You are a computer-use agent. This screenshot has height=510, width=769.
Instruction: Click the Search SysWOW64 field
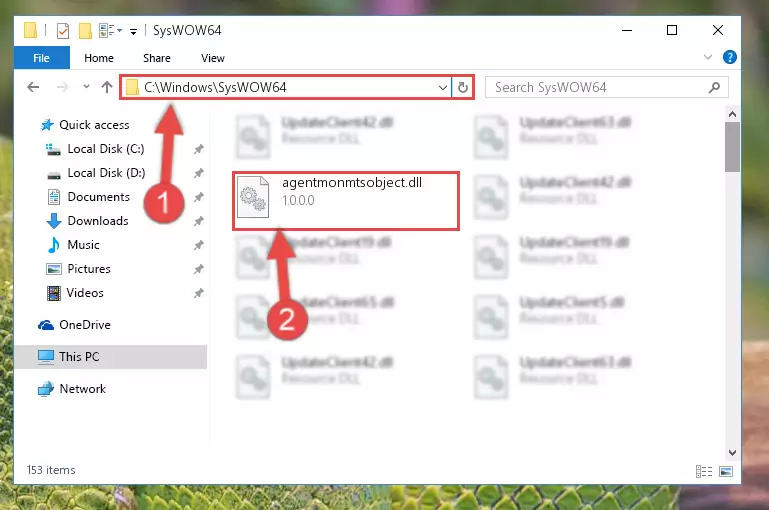pos(606,87)
